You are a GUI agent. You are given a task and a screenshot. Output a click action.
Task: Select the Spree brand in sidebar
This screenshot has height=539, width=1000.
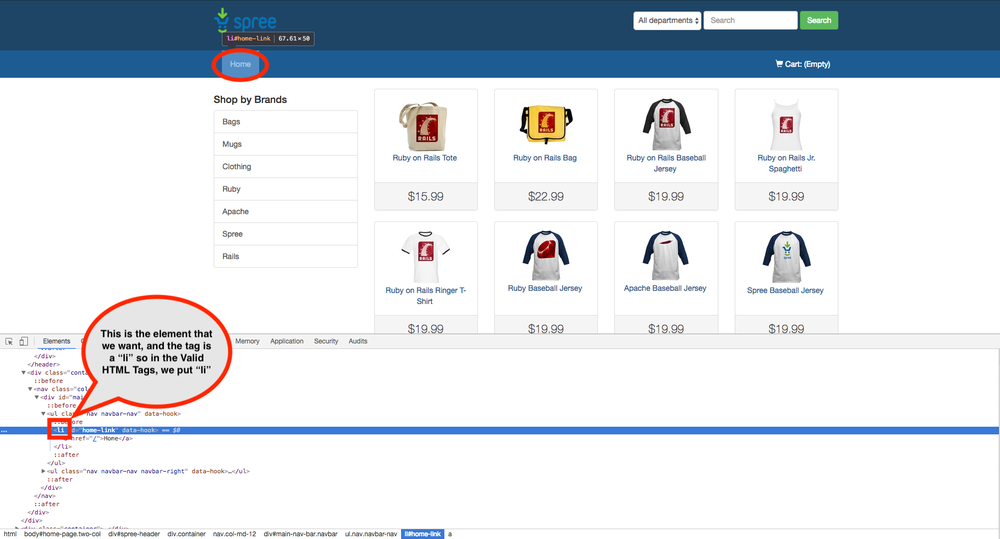[286, 234]
